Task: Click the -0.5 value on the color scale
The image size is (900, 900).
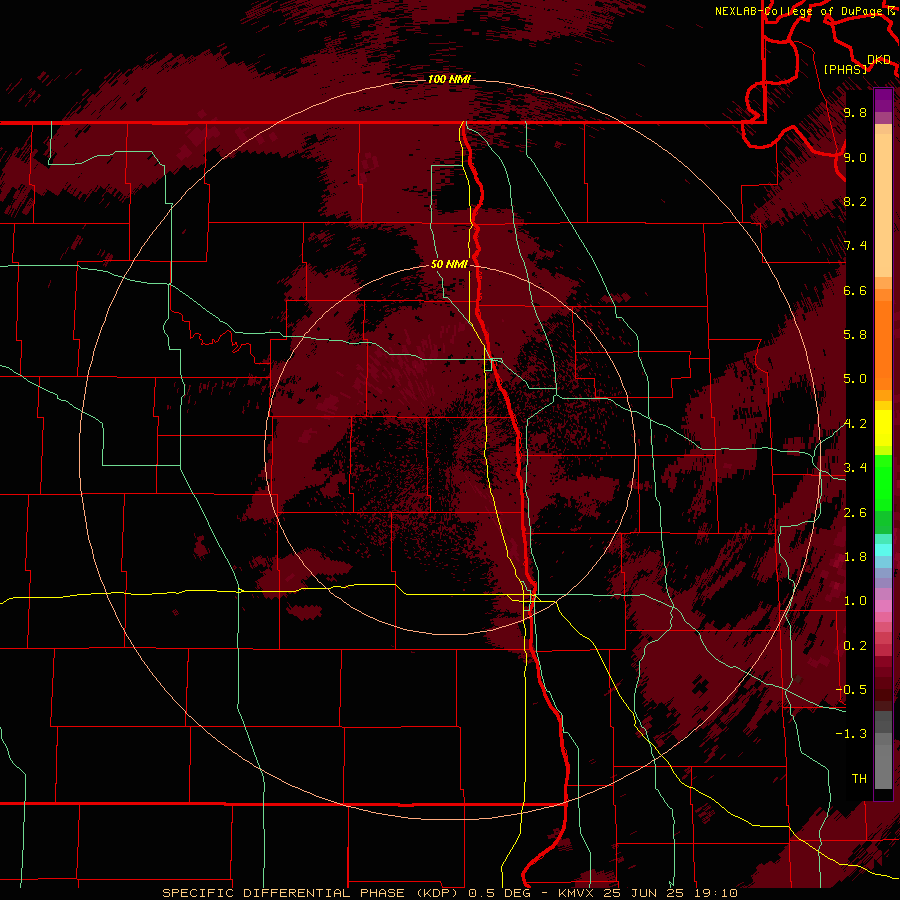Action: point(851,690)
